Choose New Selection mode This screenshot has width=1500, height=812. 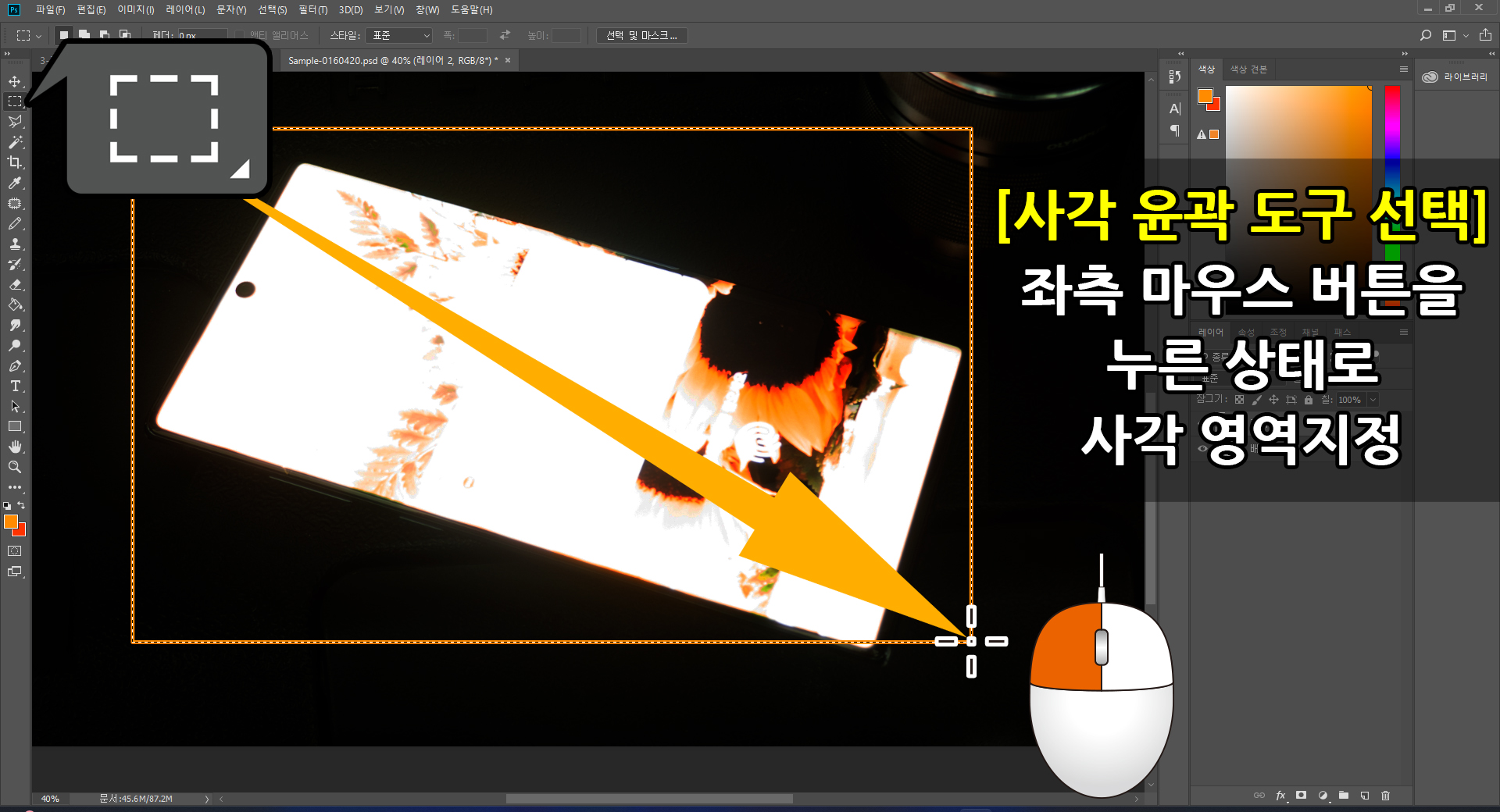[64, 35]
